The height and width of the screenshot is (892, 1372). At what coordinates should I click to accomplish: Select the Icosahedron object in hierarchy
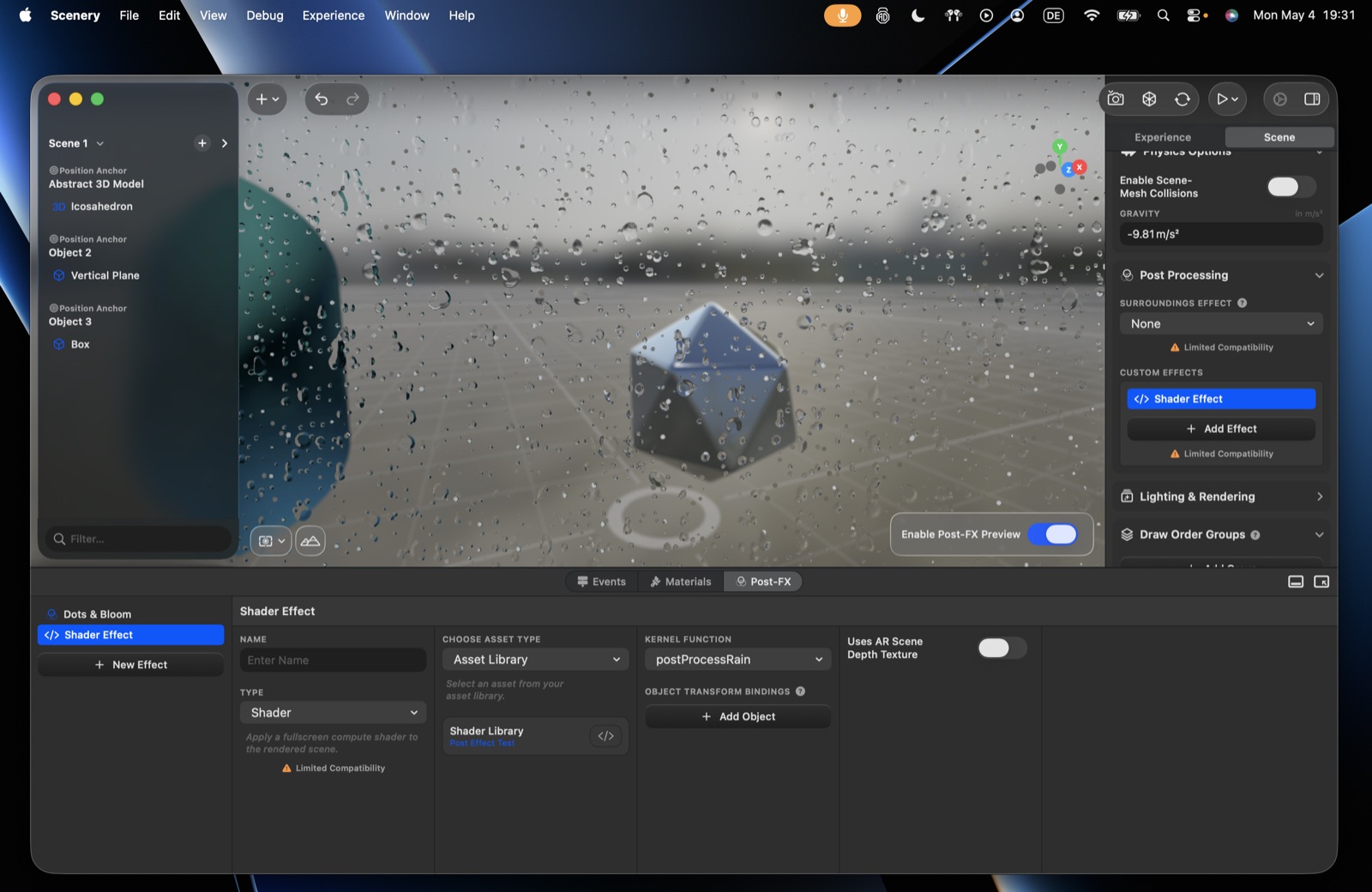click(101, 207)
